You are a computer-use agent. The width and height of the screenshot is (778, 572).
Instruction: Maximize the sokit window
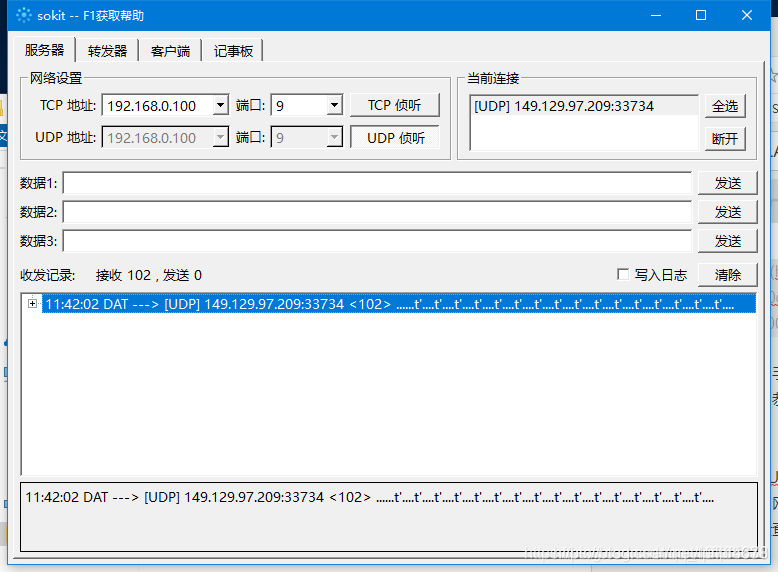pos(701,15)
